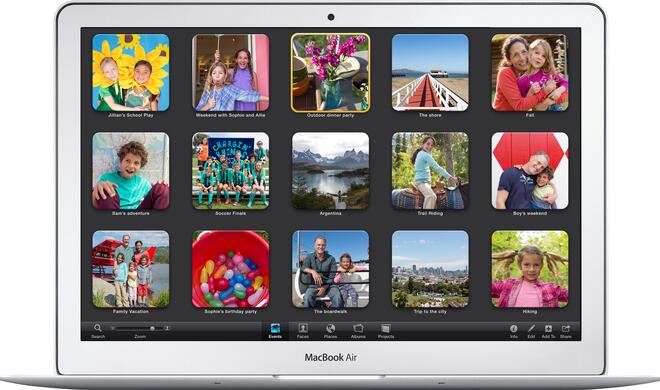
Task: Click the Add To icon
Action: (548, 329)
